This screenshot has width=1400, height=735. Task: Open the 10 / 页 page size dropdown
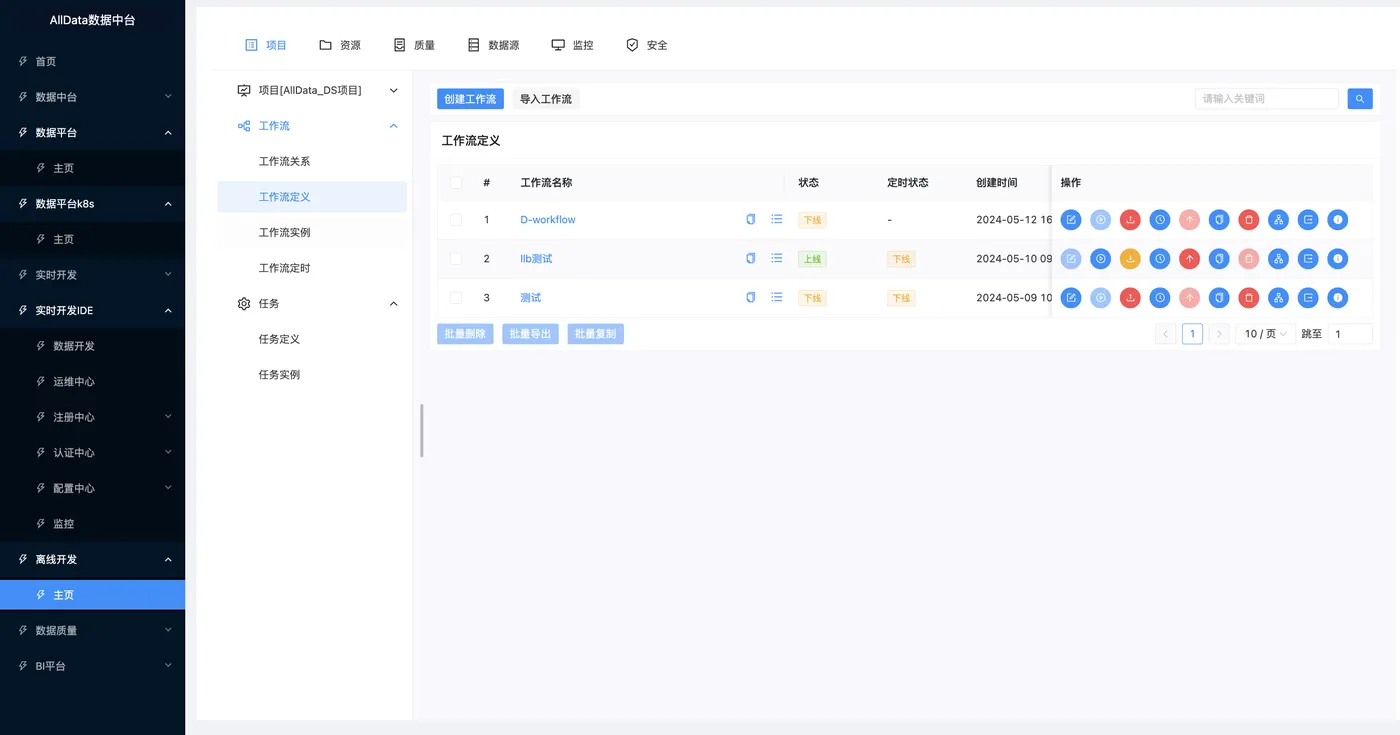tap(1265, 334)
